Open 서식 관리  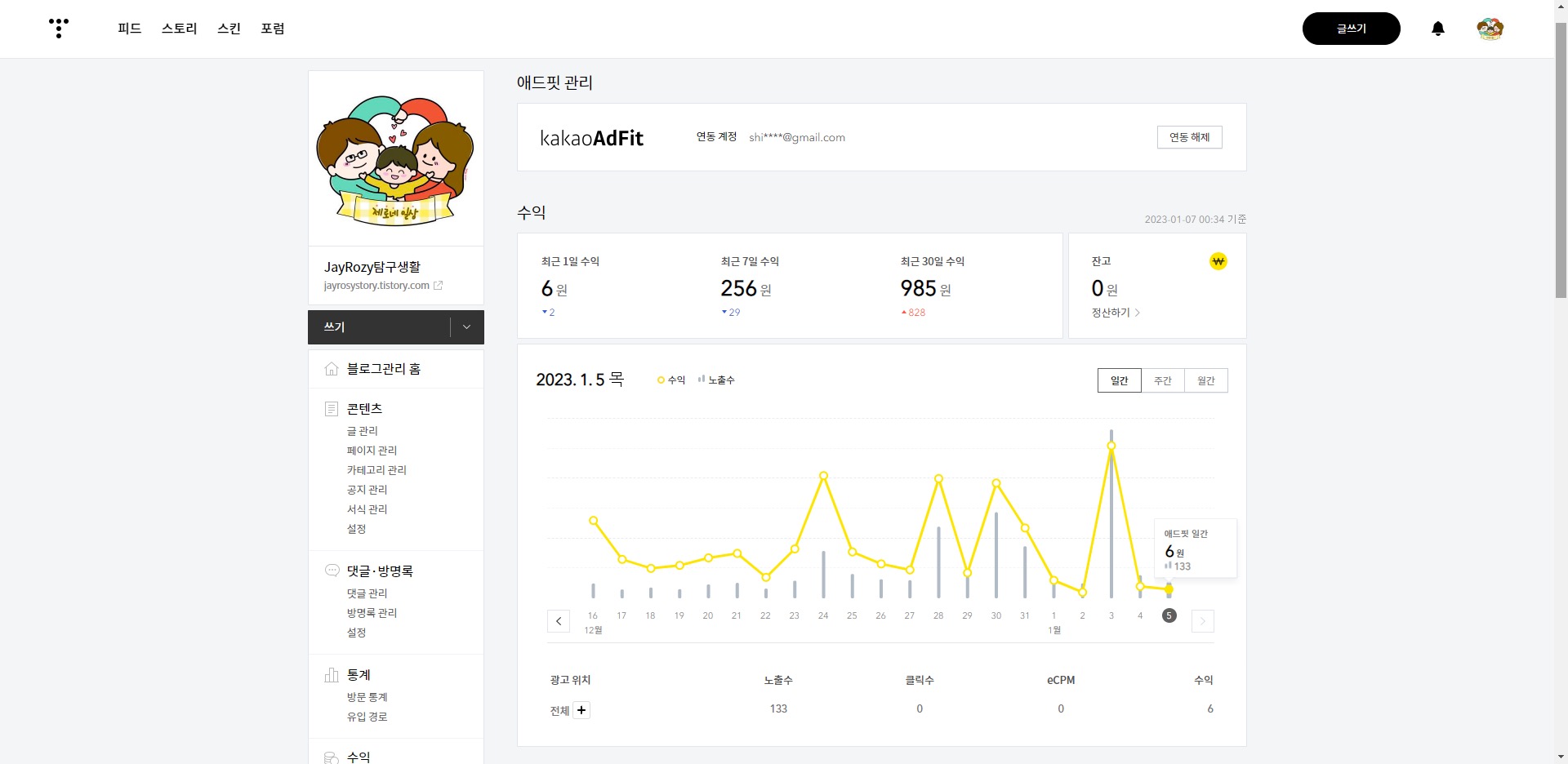367,509
